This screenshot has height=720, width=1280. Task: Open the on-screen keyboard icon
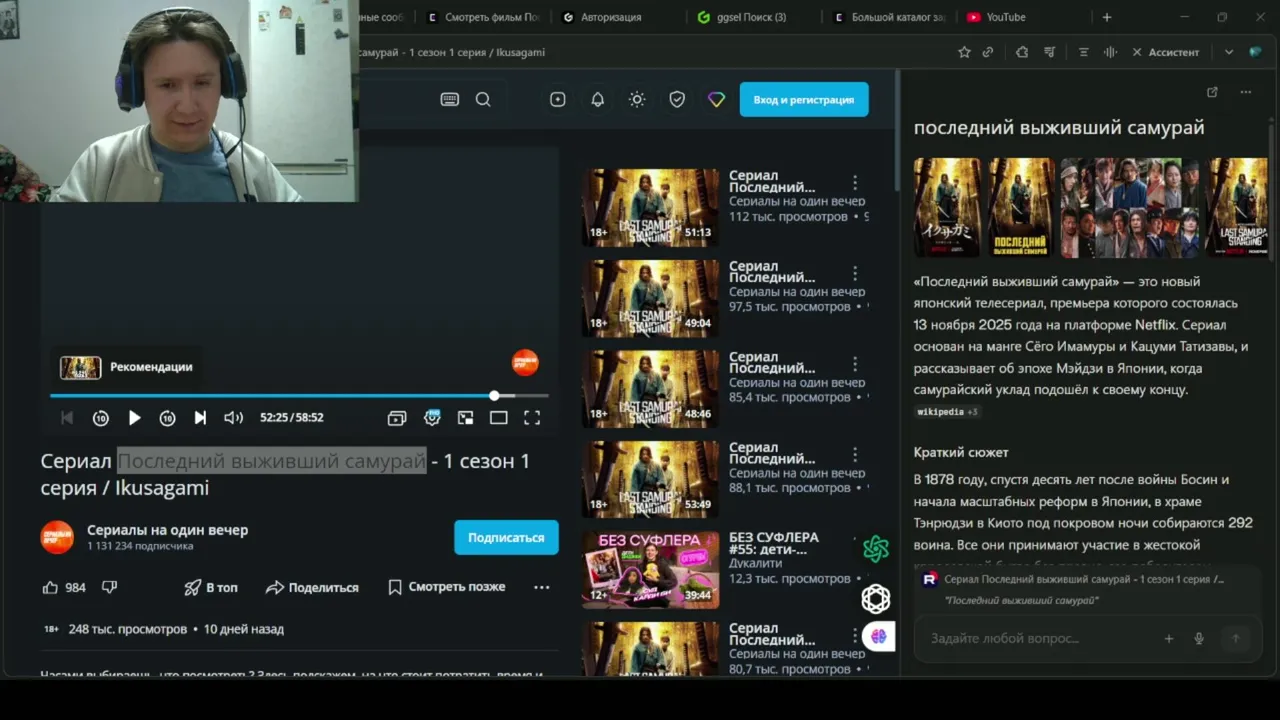tap(450, 99)
